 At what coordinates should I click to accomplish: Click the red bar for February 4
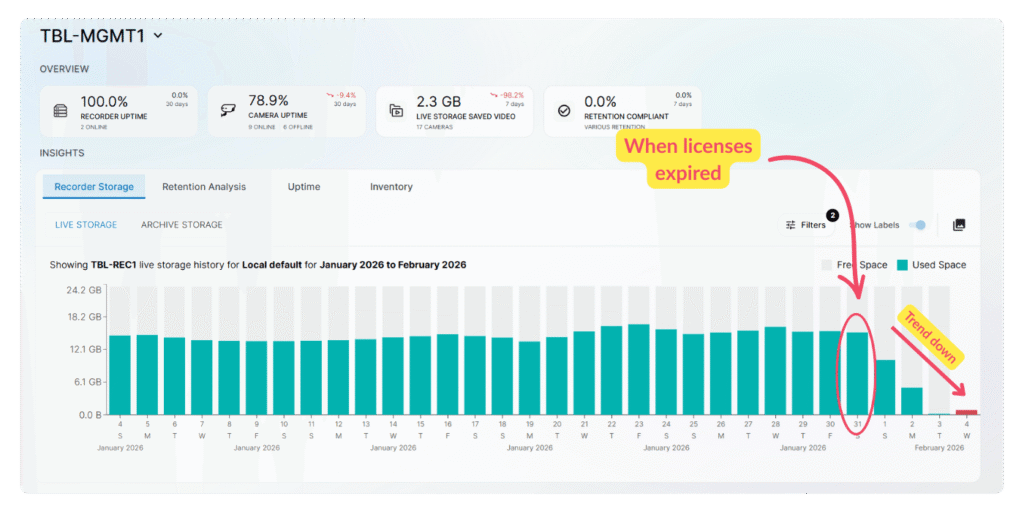pos(966,411)
